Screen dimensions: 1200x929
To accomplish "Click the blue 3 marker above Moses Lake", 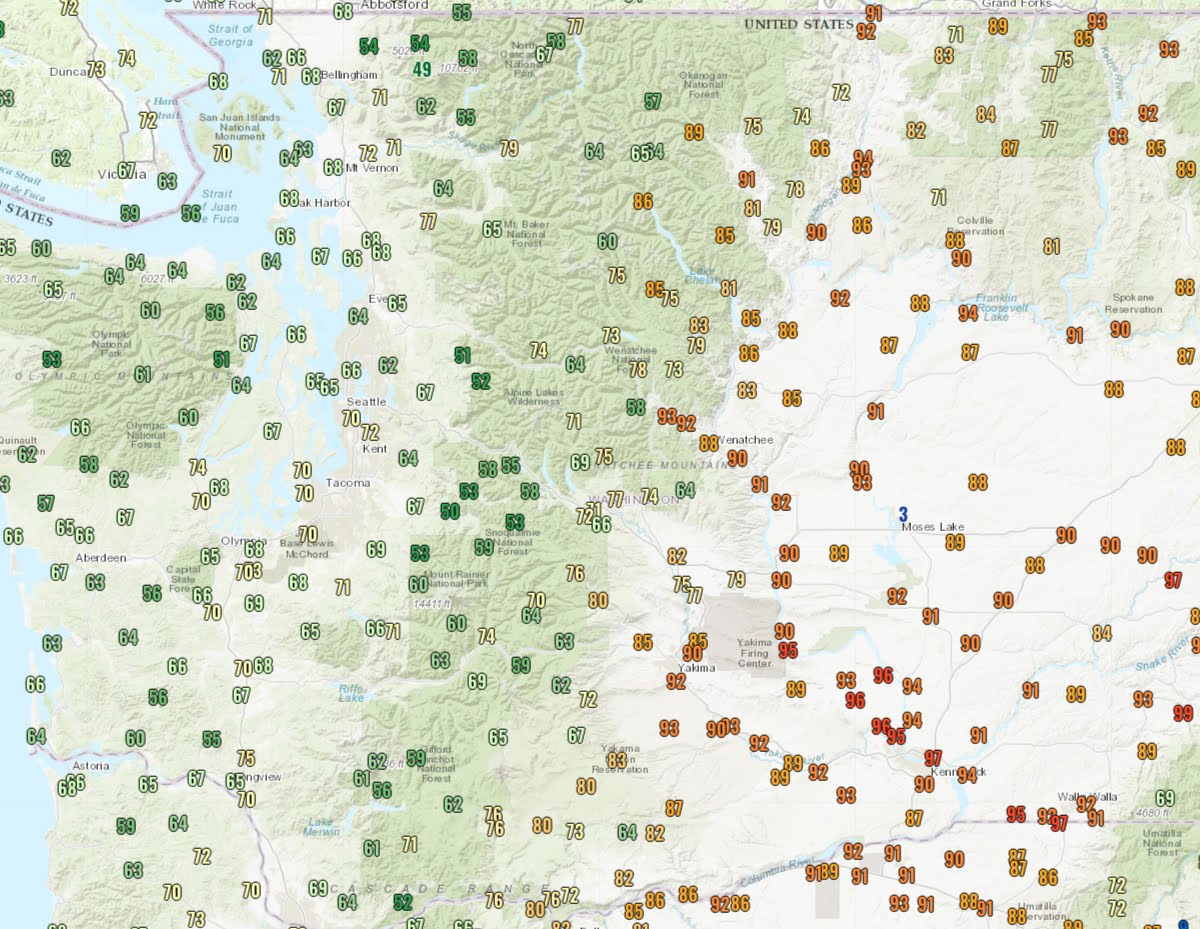I will point(903,513).
